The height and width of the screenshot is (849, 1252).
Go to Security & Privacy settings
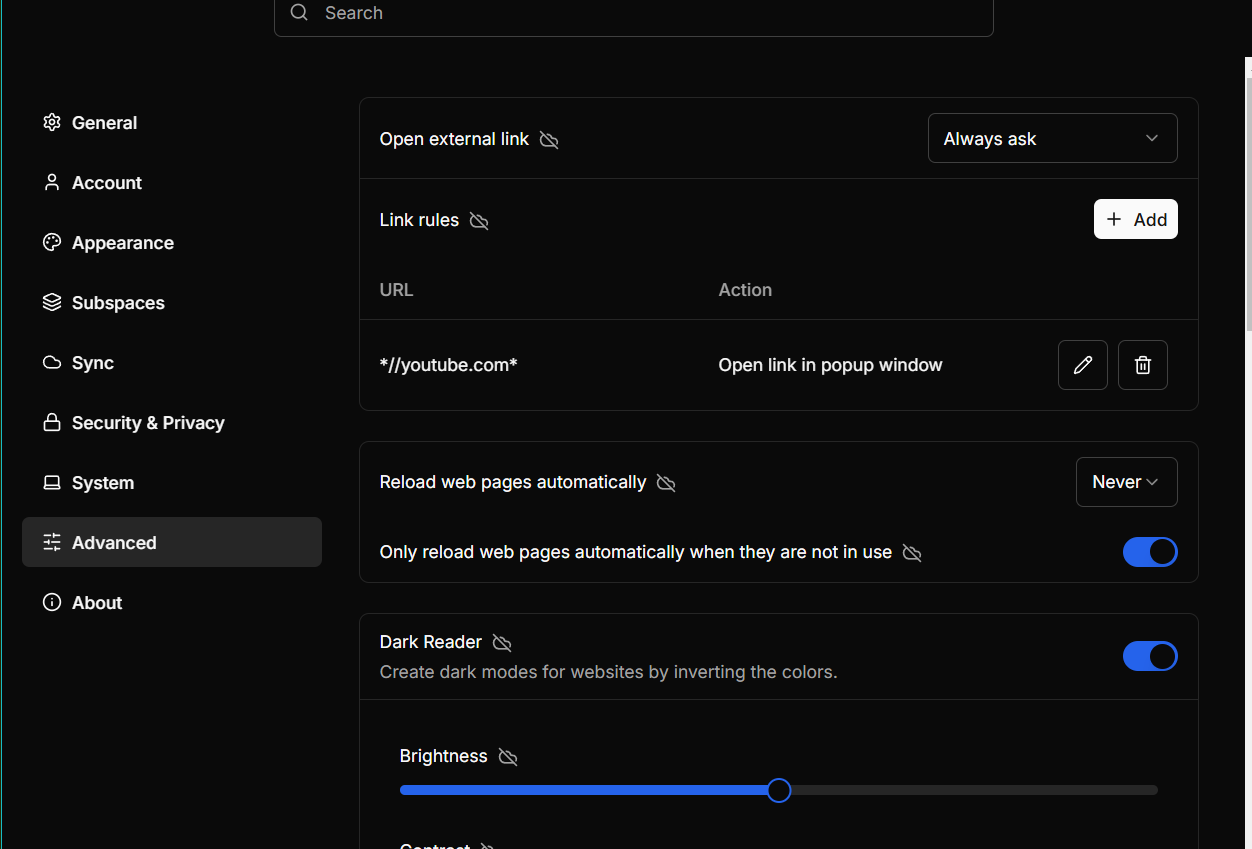pos(147,423)
